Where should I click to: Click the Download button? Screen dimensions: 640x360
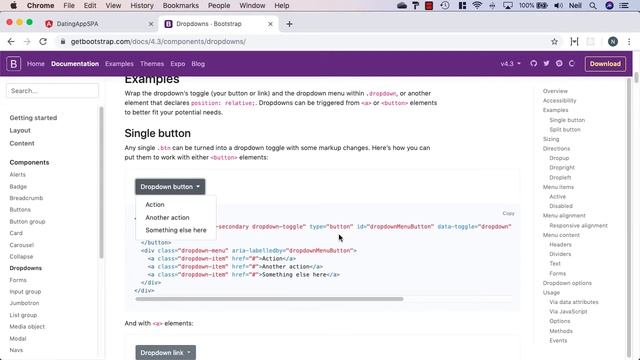[605, 64]
